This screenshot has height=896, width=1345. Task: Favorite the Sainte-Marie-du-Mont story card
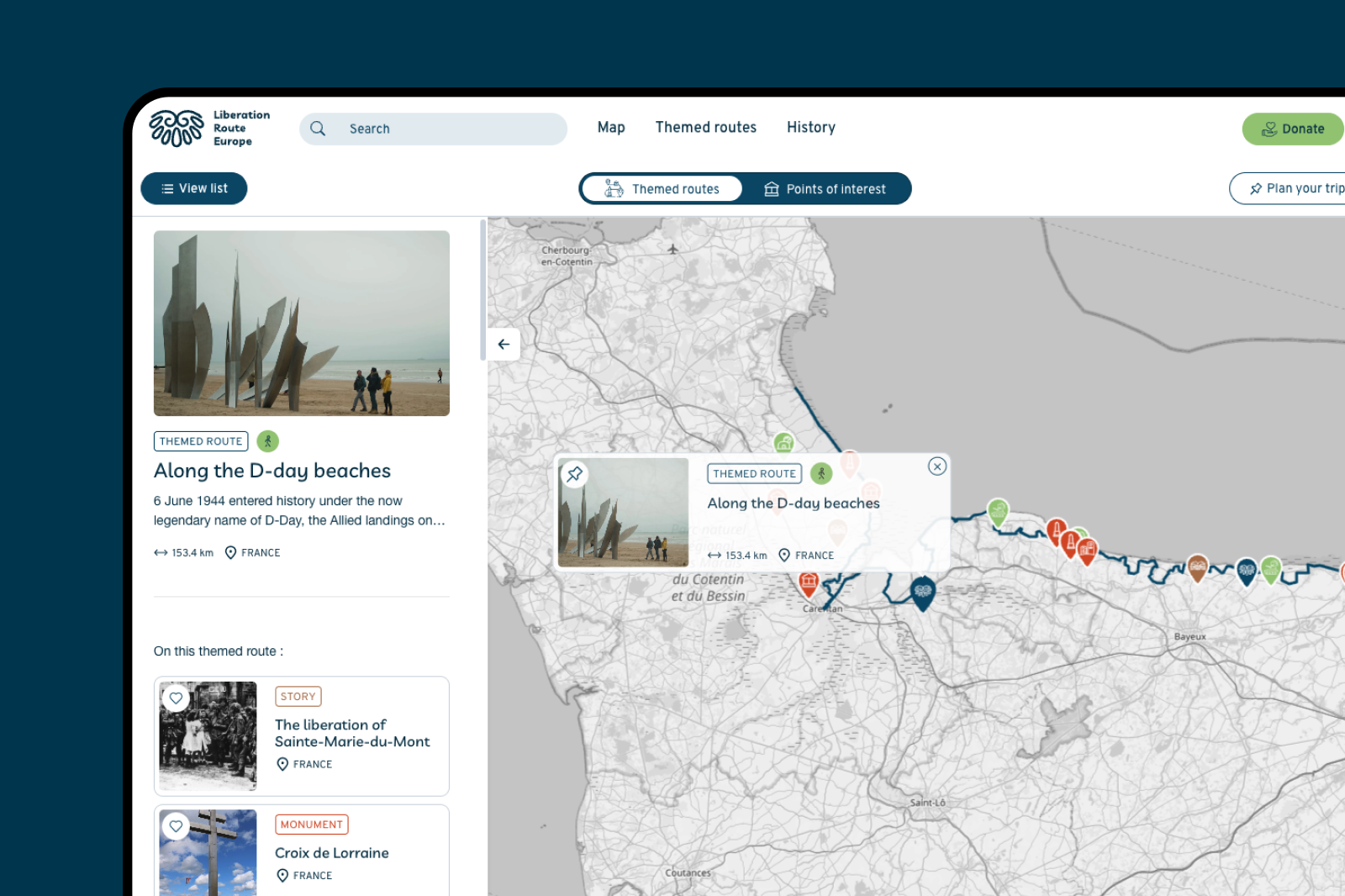pyautogui.click(x=176, y=698)
